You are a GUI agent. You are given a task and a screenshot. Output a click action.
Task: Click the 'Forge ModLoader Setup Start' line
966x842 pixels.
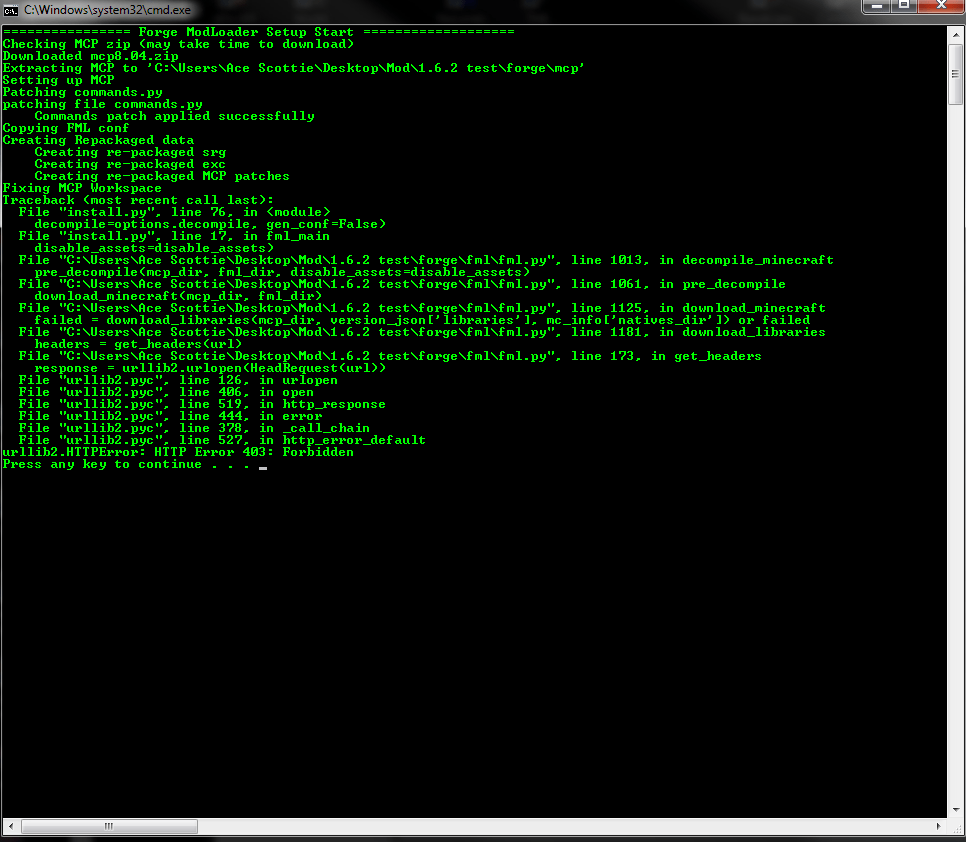point(258,32)
